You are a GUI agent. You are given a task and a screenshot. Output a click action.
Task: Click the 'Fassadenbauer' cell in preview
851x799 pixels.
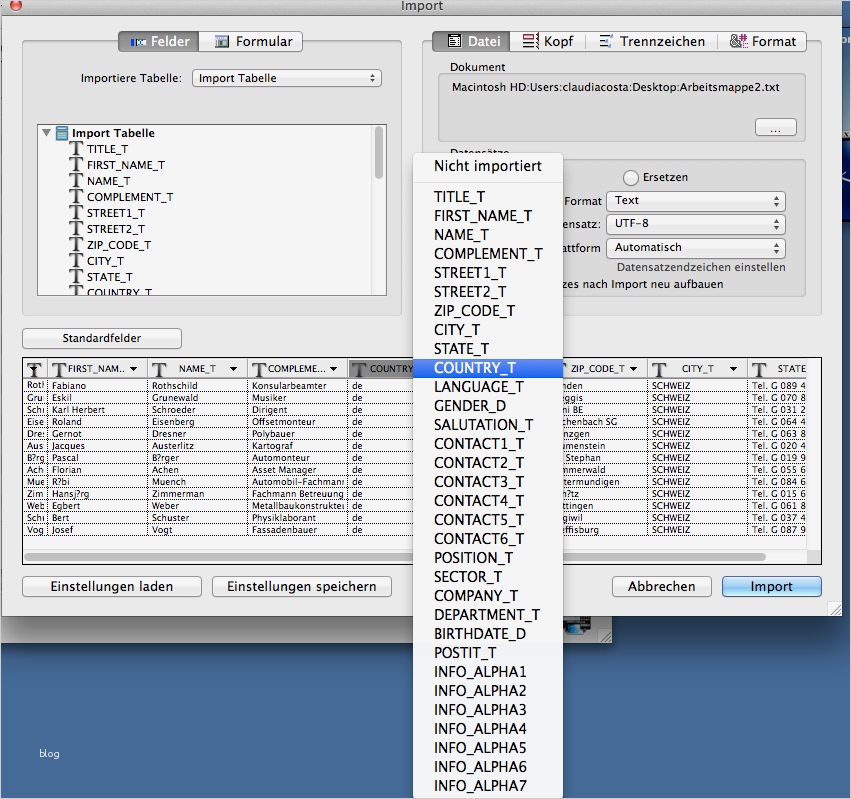[x=297, y=530]
